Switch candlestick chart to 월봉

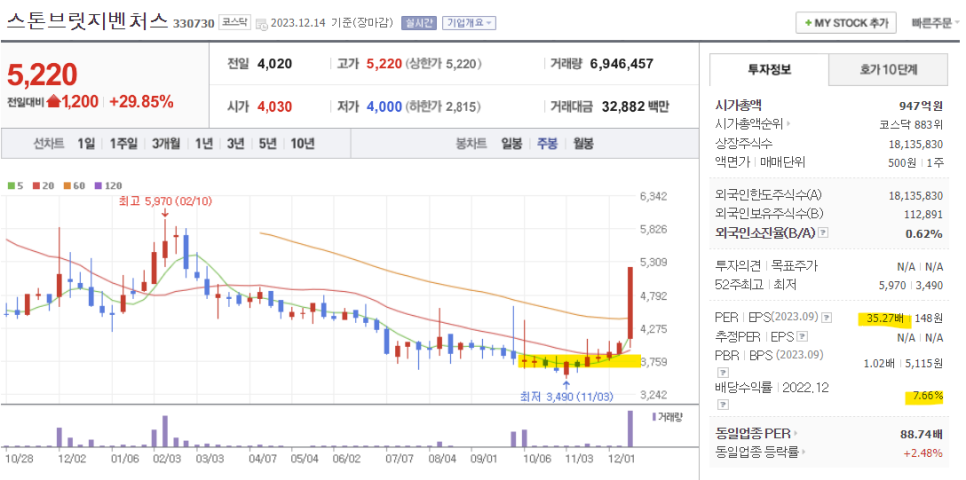(583, 144)
